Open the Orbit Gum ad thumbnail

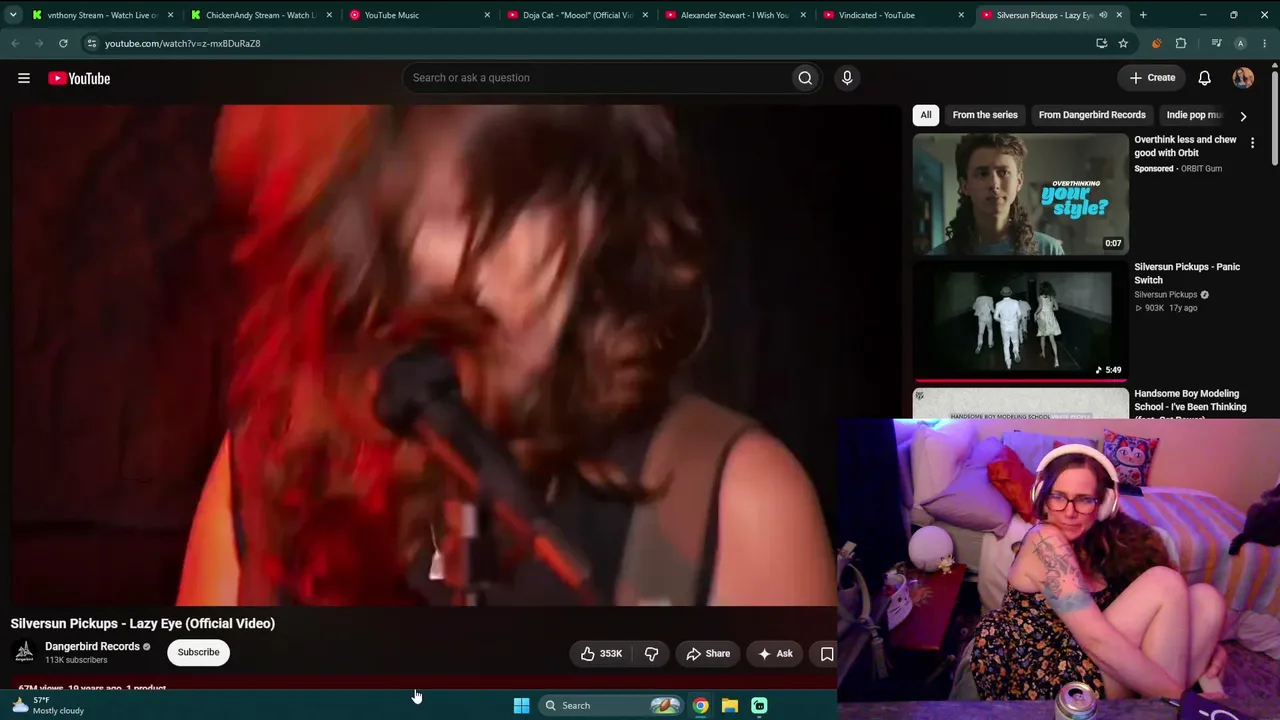tap(1020, 194)
